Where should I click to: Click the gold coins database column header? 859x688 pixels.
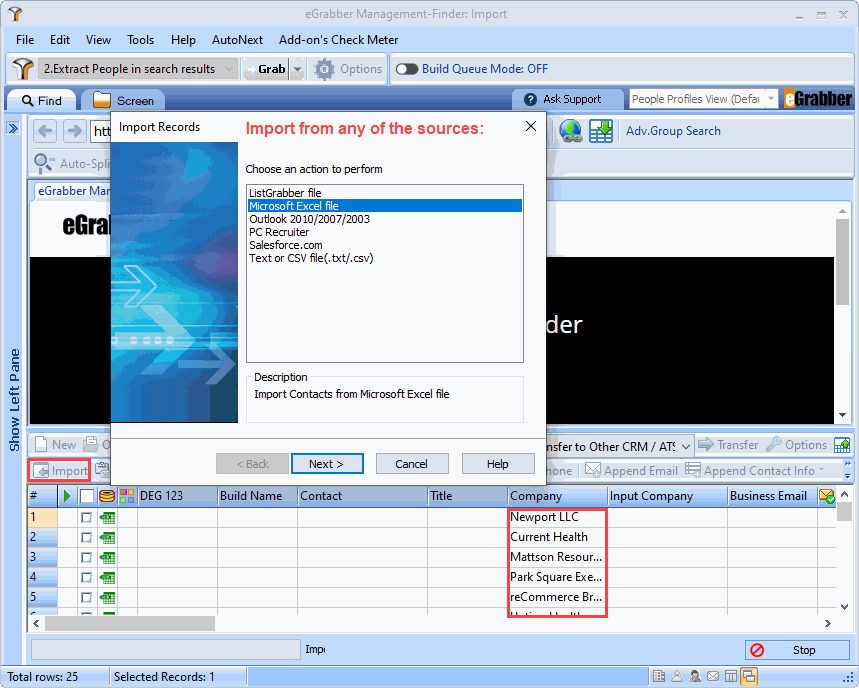(x=107, y=496)
